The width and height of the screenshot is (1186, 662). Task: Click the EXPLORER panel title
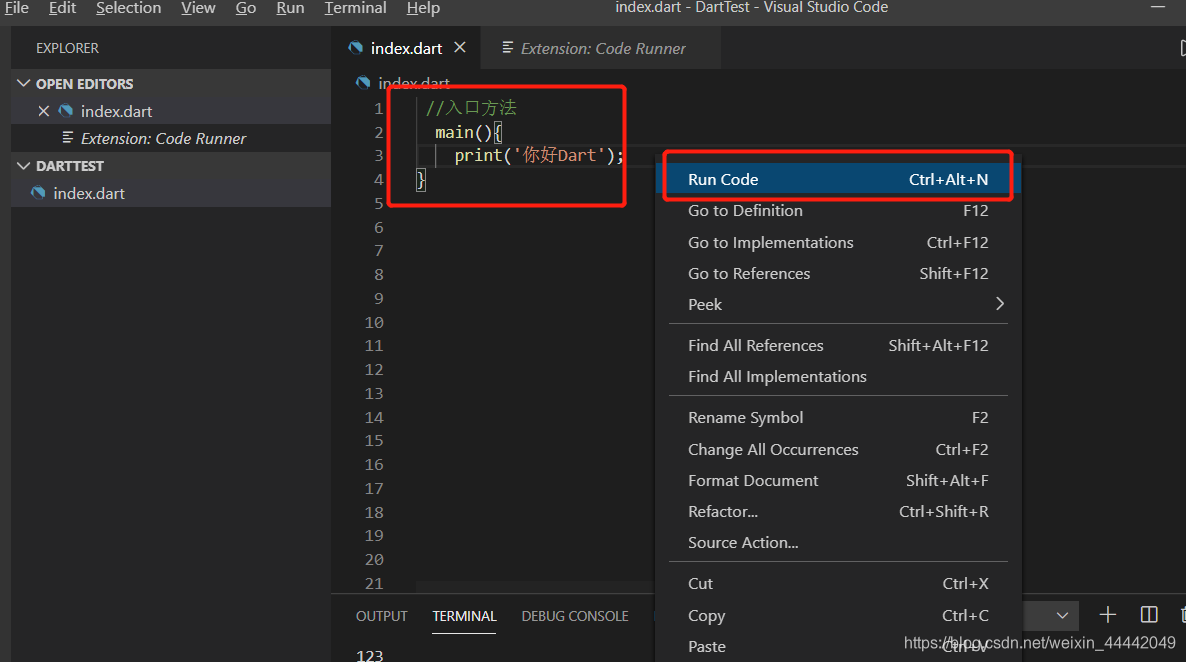pos(67,48)
